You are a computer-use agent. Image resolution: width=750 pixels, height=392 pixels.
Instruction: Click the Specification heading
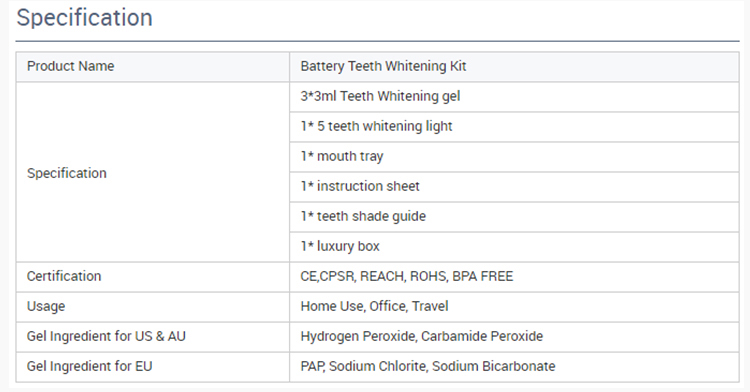point(85,18)
